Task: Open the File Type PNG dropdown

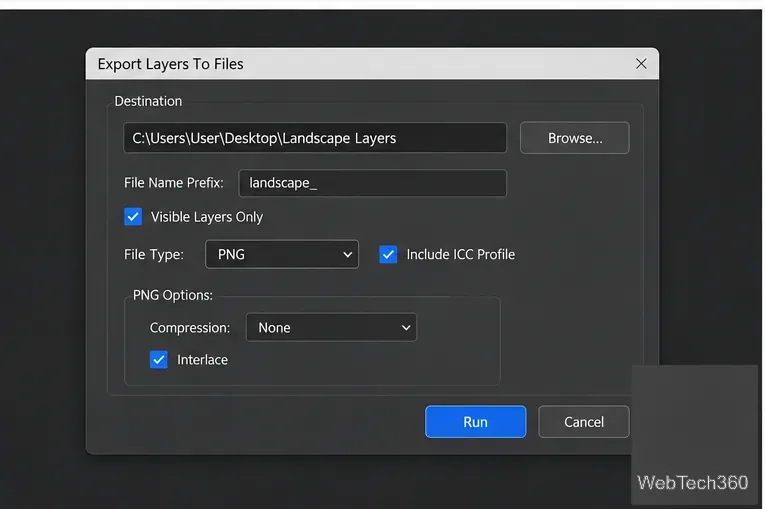Action: tap(282, 254)
